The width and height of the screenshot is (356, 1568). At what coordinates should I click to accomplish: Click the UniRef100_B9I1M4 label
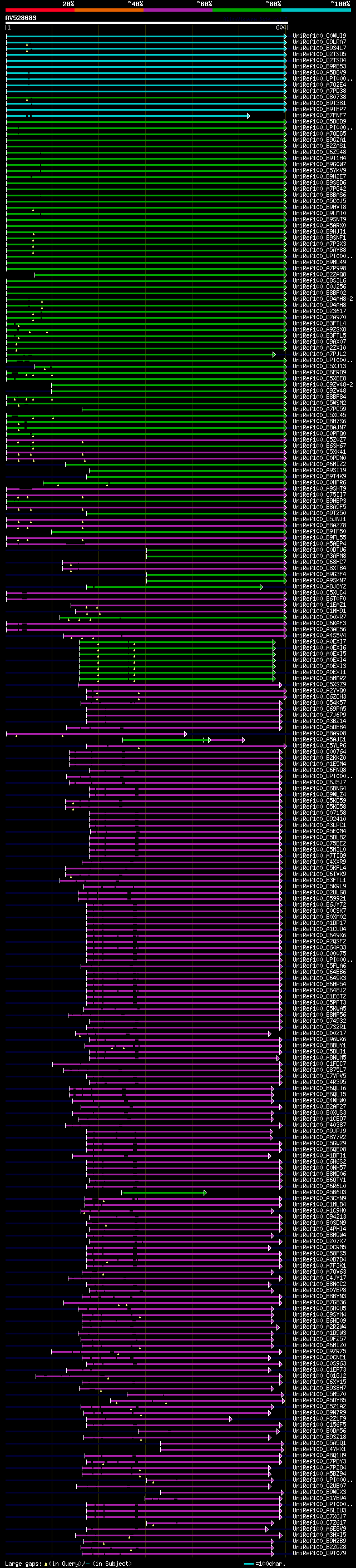point(319,159)
